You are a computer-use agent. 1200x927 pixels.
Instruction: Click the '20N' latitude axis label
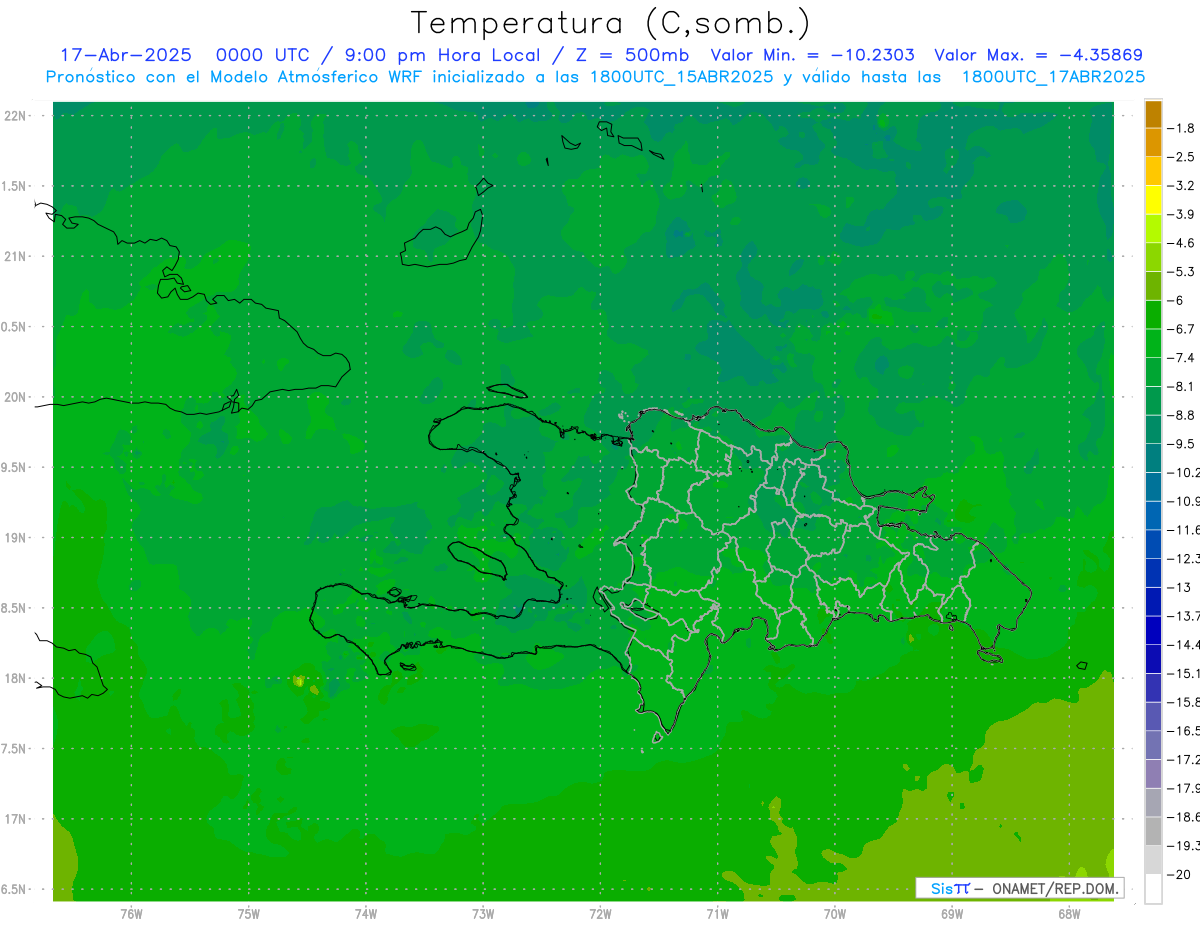pyautogui.click(x=16, y=397)
